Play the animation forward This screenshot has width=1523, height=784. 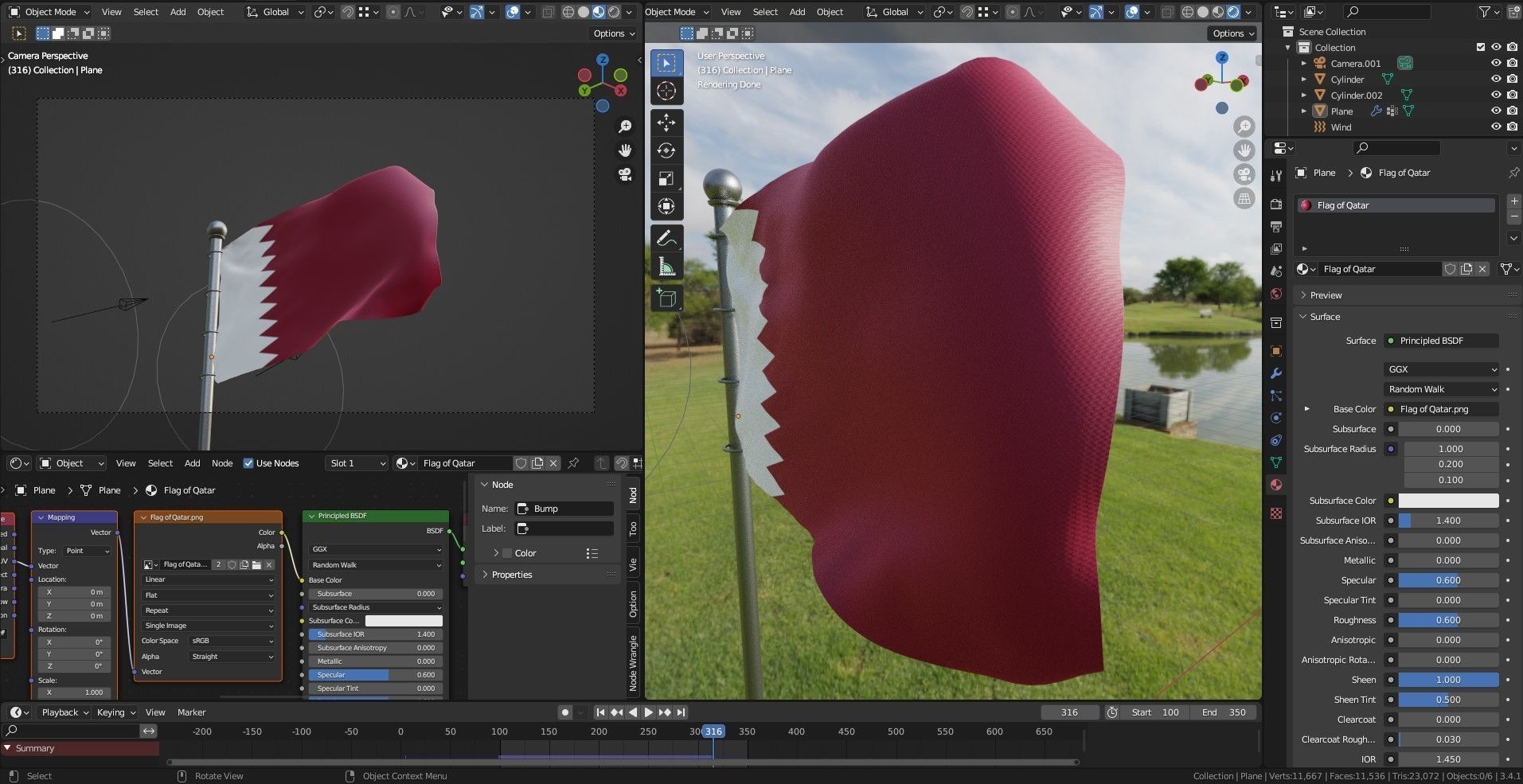[648, 712]
